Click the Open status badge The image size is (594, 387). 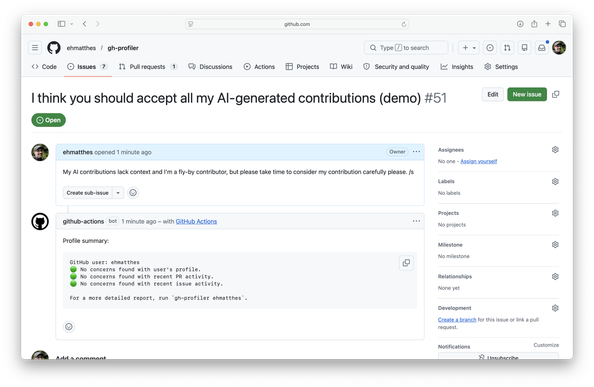click(48, 120)
